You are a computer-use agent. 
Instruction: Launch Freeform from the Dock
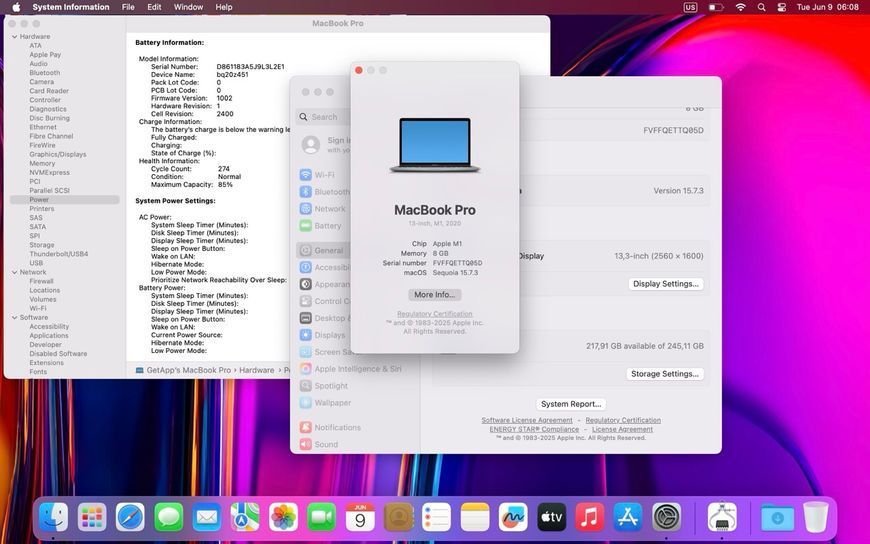(513, 517)
